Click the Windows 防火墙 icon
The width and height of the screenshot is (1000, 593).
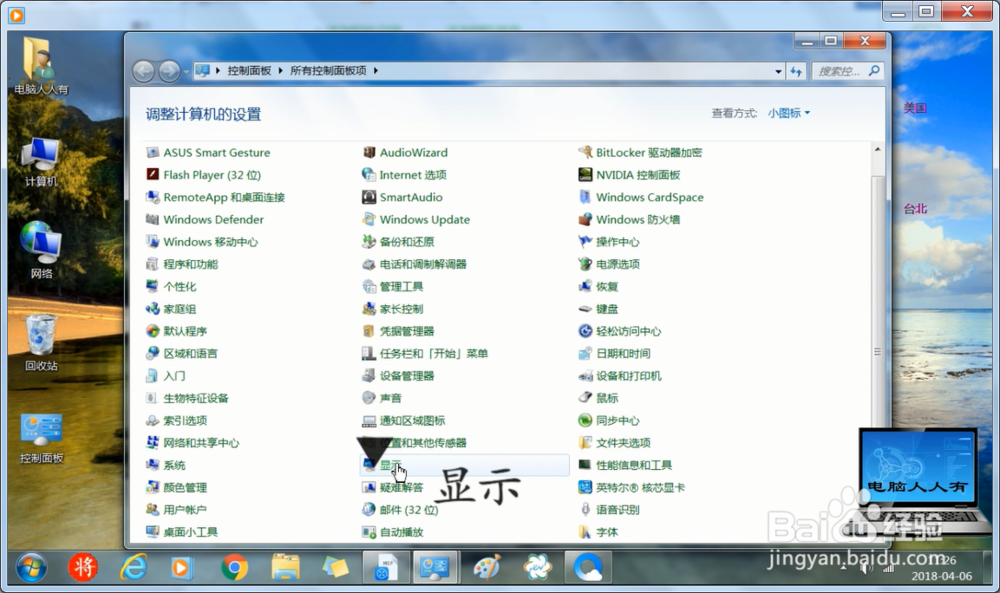click(585, 219)
